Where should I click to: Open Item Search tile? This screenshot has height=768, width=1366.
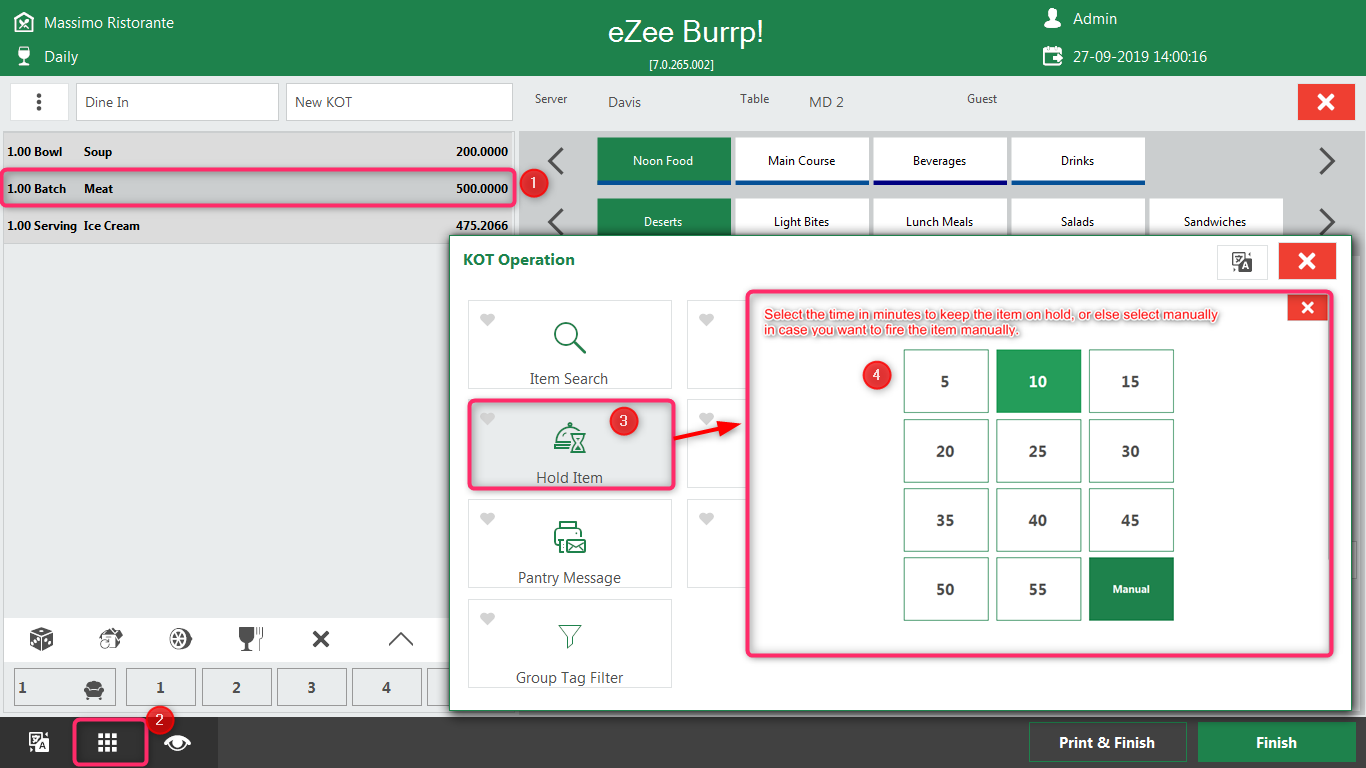pos(570,344)
